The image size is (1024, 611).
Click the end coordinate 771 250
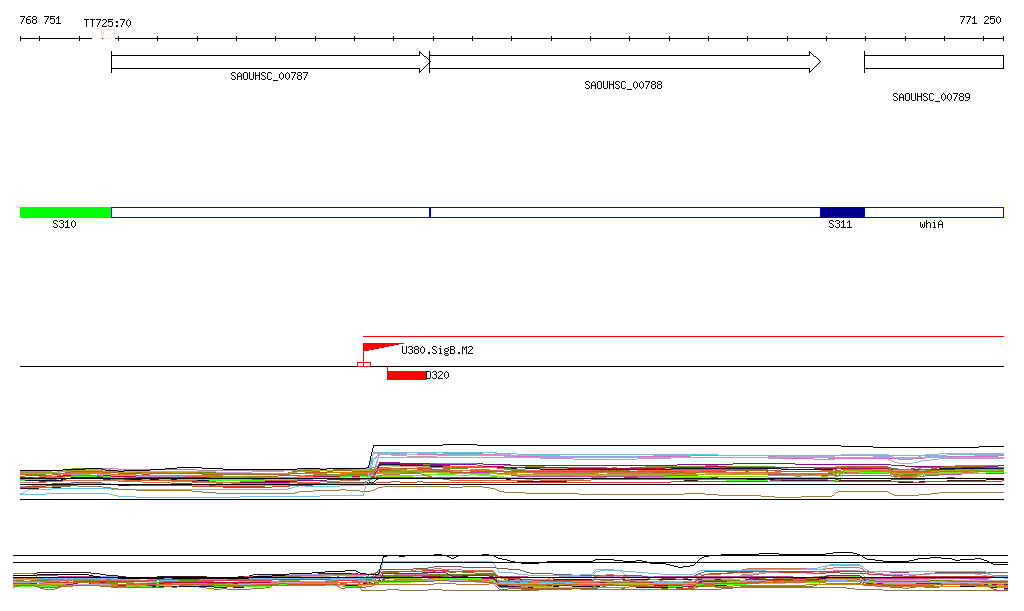pyautogui.click(x=979, y=20)
